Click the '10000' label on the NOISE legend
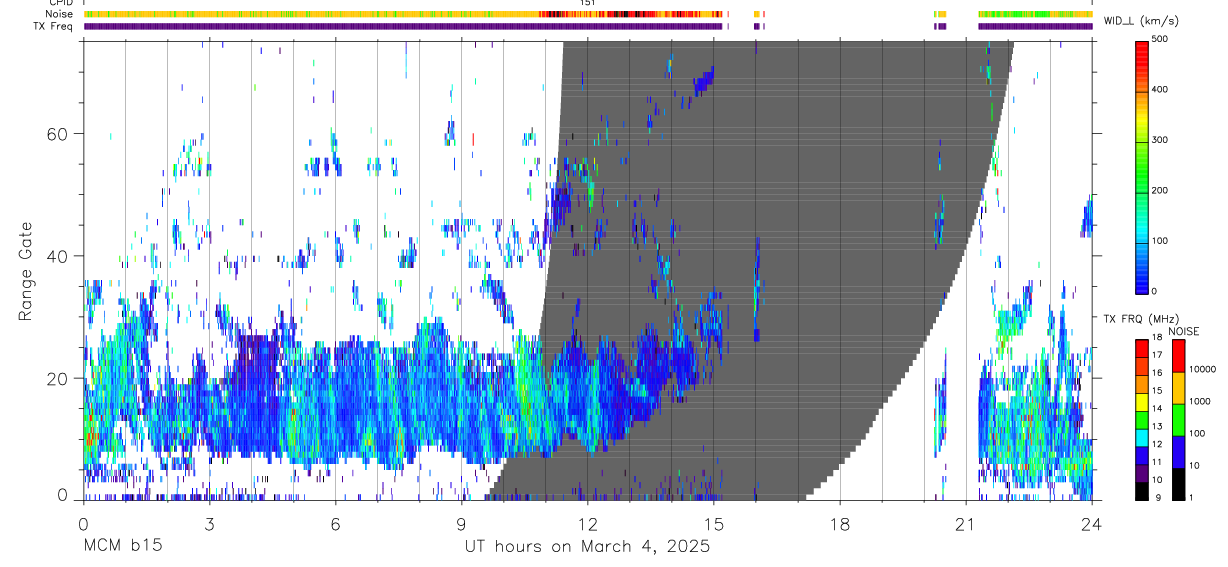 click(1203, 370)
